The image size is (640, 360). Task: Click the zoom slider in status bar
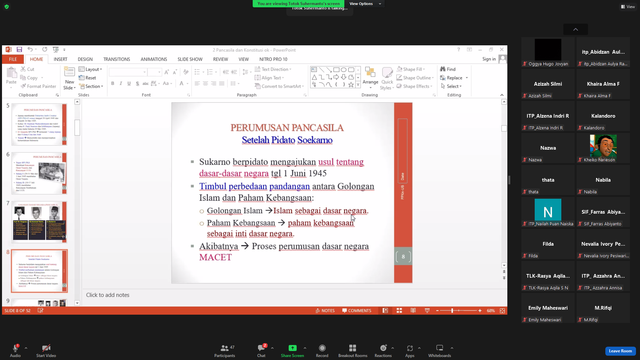tap(458, 311)
